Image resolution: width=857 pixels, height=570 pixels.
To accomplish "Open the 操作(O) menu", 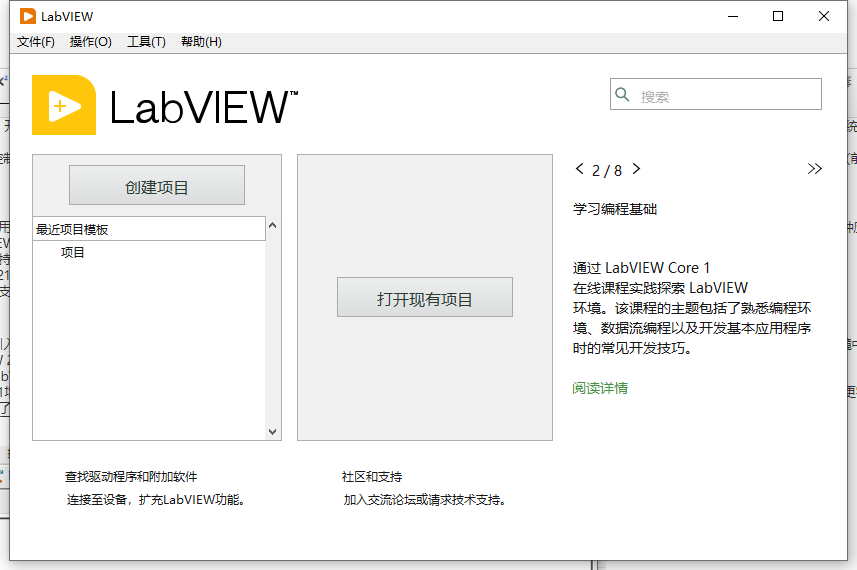I will 91,42.
